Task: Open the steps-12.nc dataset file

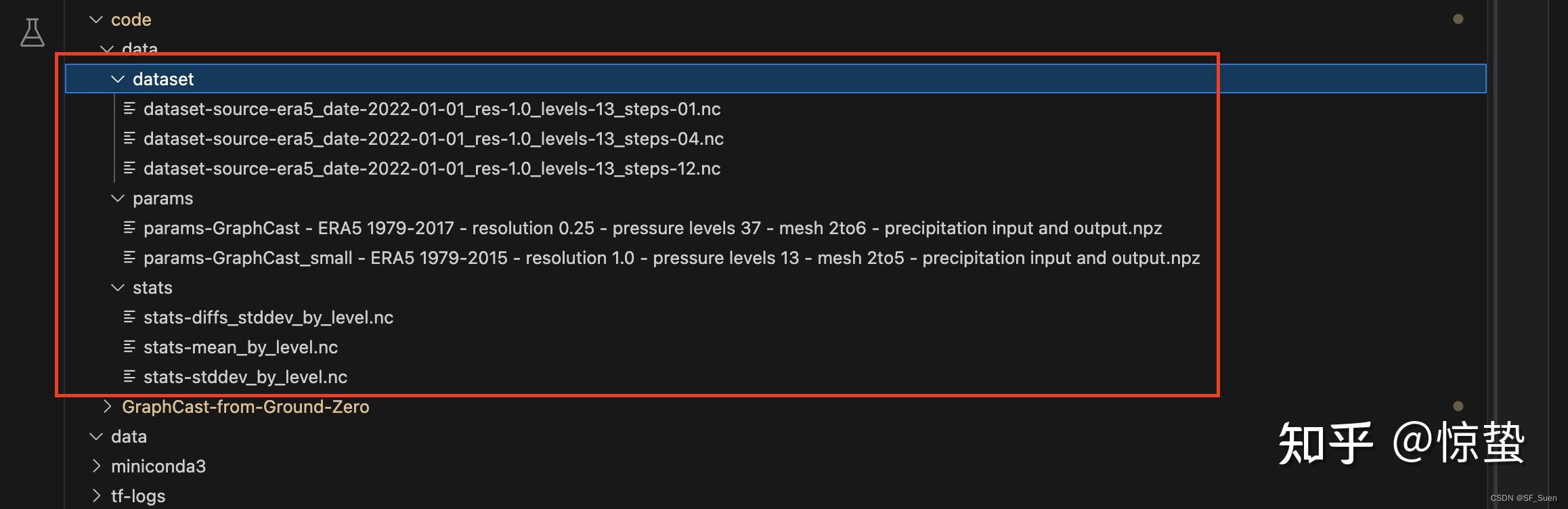Action: coord(432,169)
